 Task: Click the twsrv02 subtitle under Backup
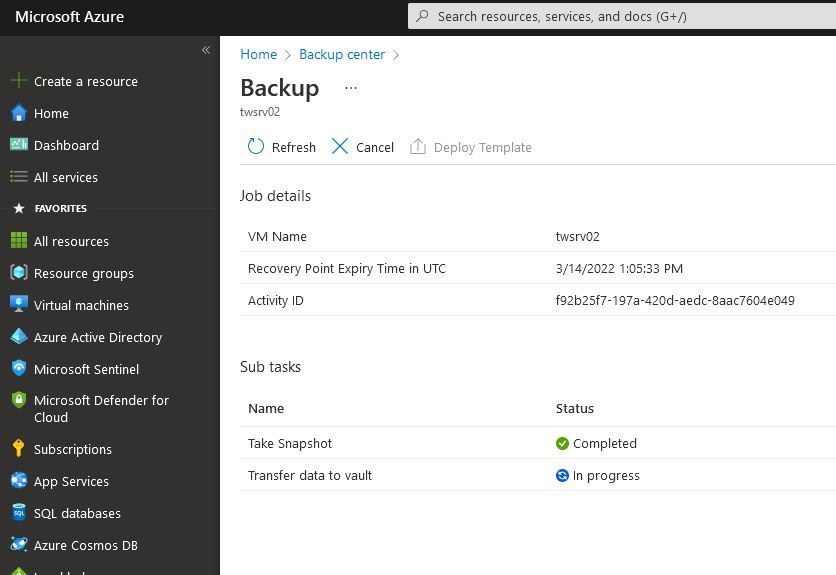(x=260, y=112)
